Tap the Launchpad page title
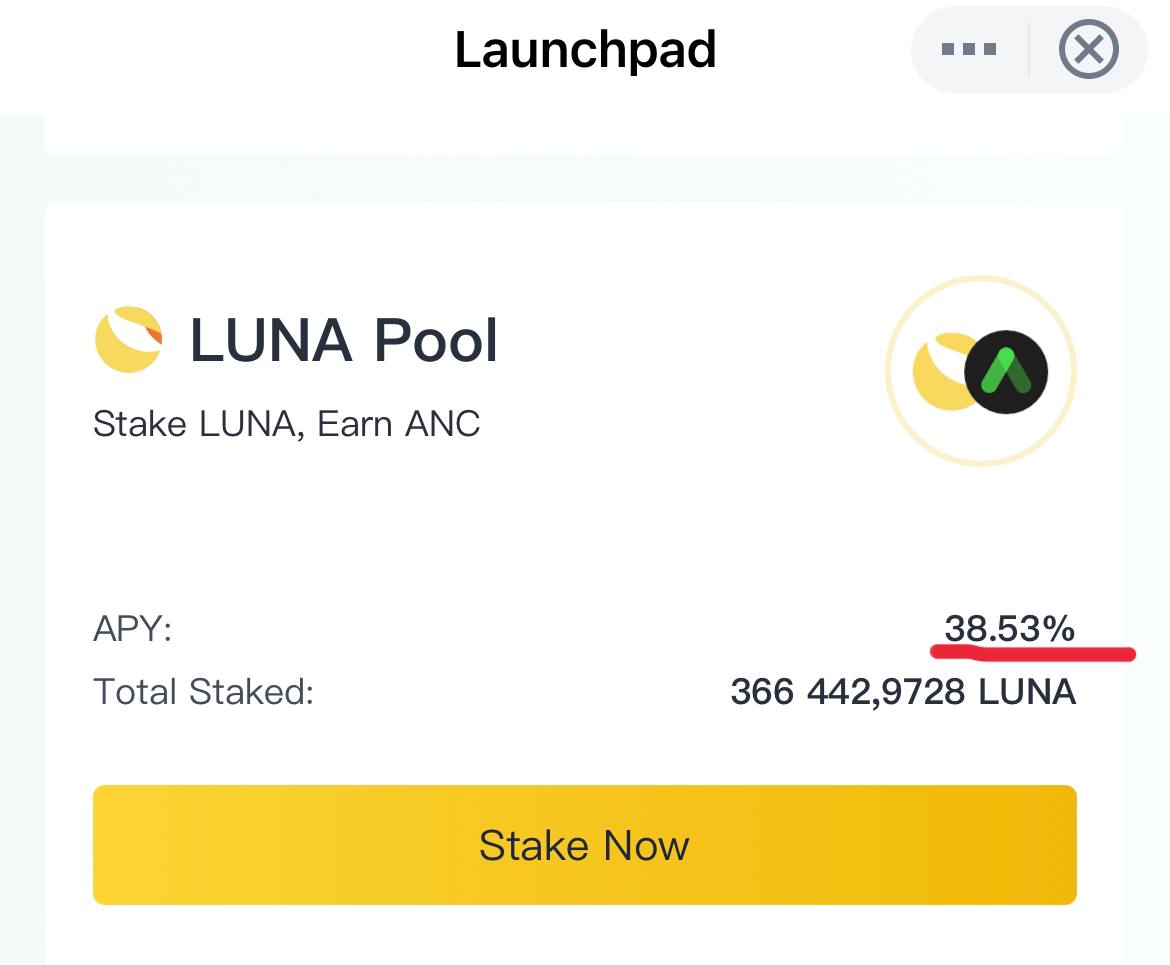This screenshot has width=1170, height=965. tap(585, 50)
